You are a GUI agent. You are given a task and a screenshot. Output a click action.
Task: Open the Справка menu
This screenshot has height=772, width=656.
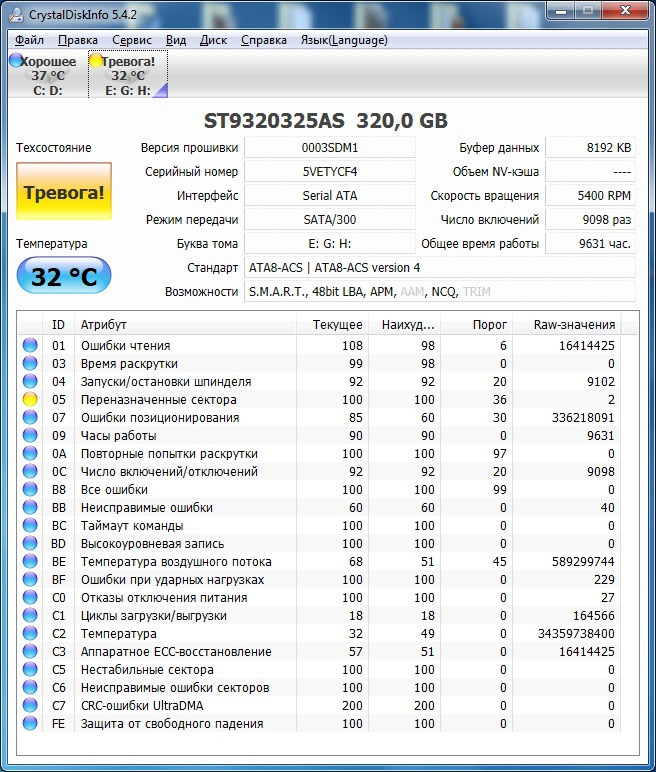(263, 40)
